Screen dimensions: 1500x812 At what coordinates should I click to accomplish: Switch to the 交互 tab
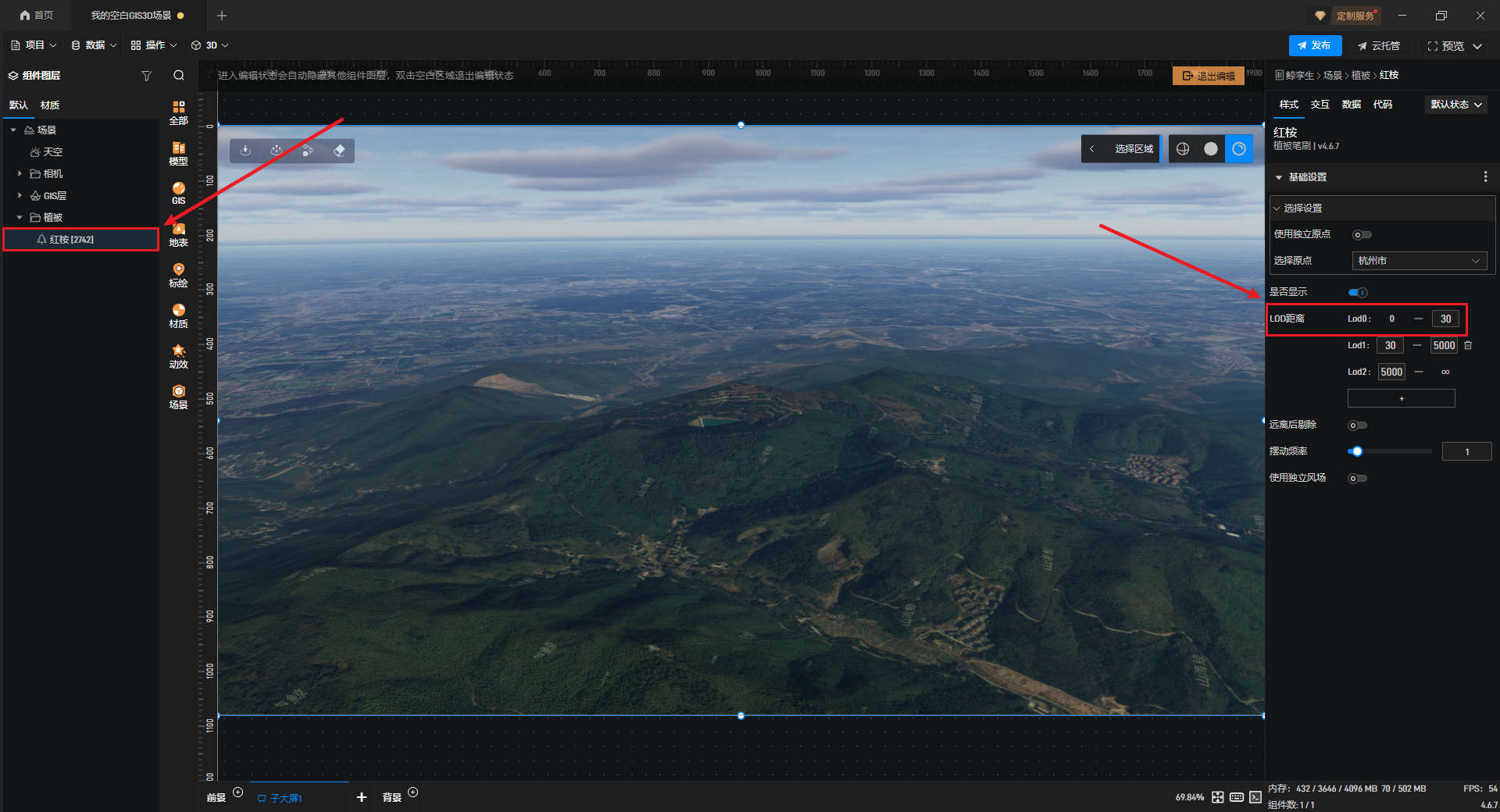click(1320, 105)
